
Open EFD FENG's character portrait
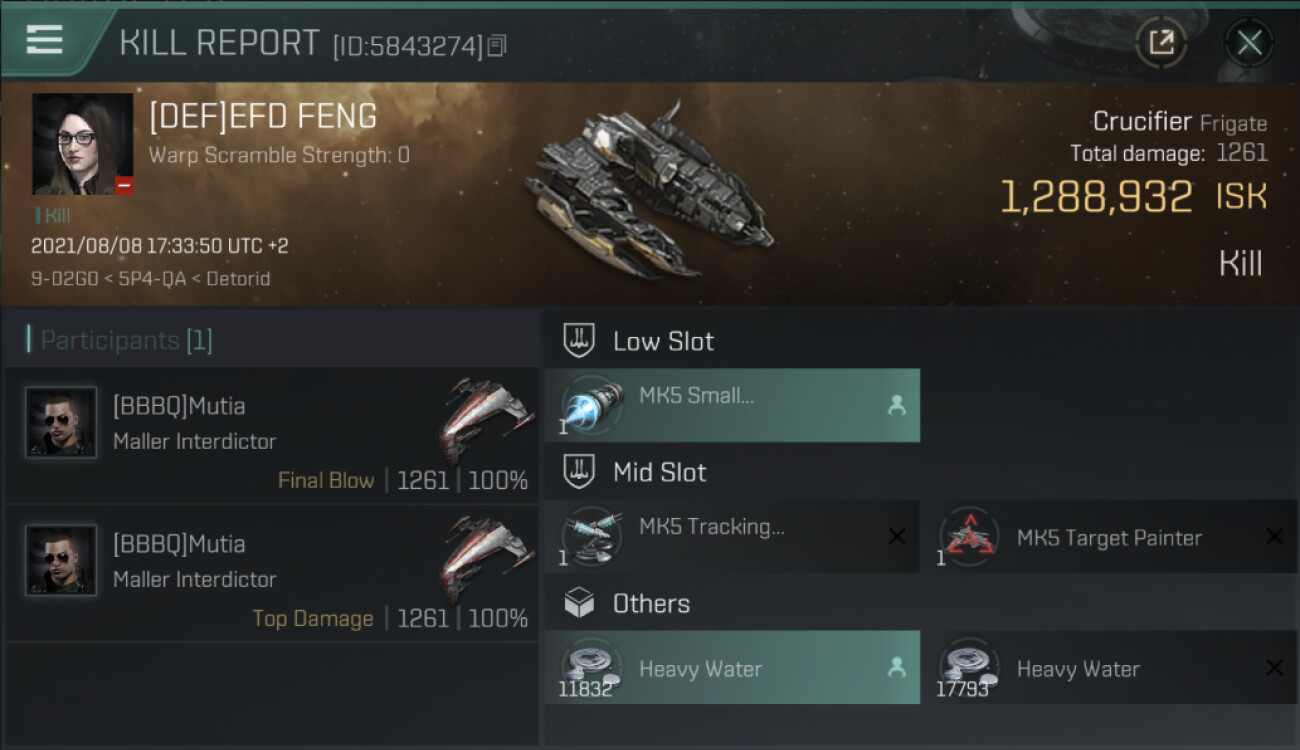(x=82, y=144)
